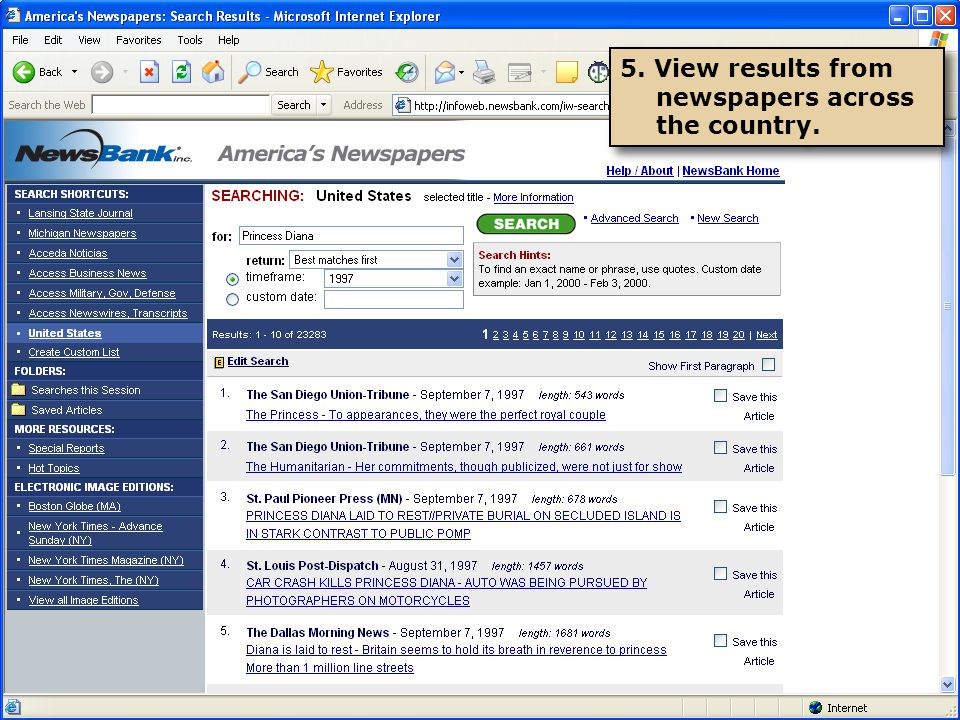Open the Advanced Search link
This screenshot has height=720, width=960.
[x=634, y=218]
